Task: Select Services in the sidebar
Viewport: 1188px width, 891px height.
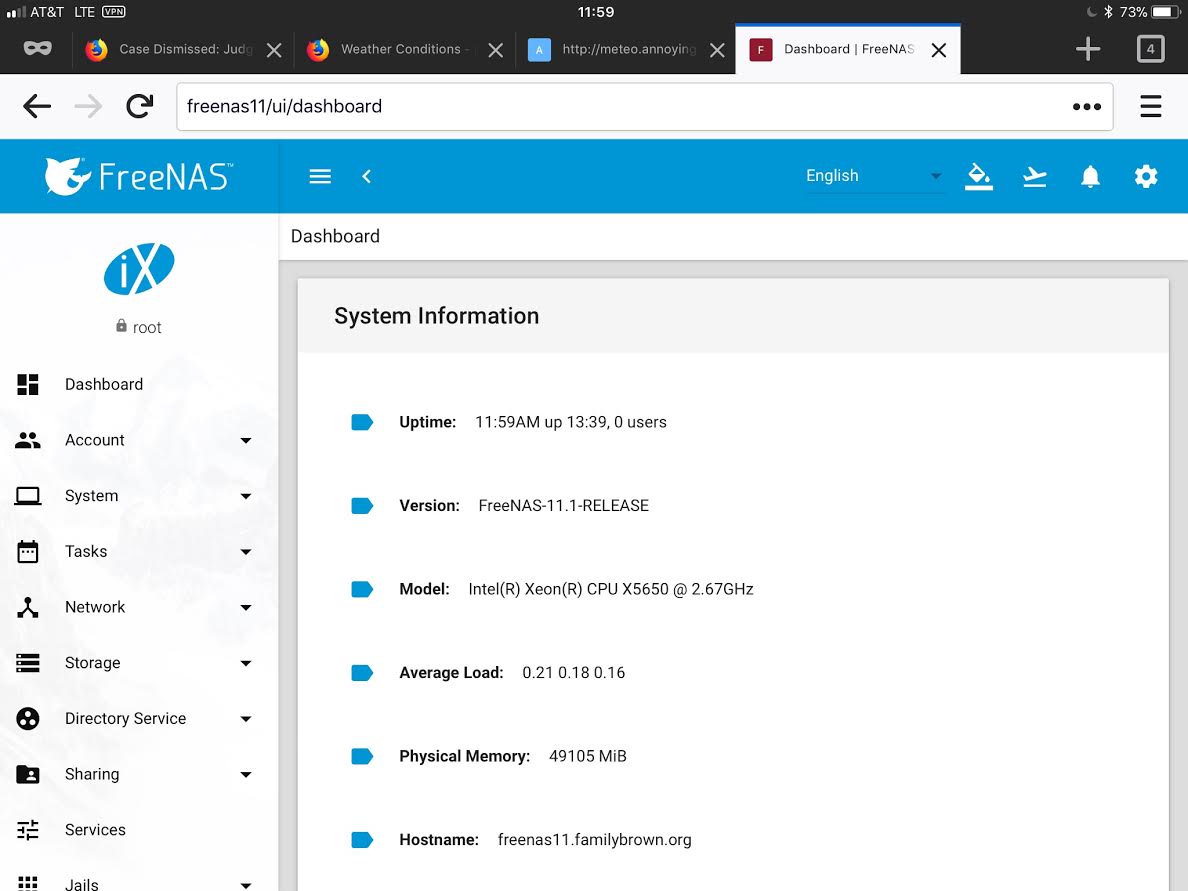Action: pyautogui.click(x=95, y=830)
